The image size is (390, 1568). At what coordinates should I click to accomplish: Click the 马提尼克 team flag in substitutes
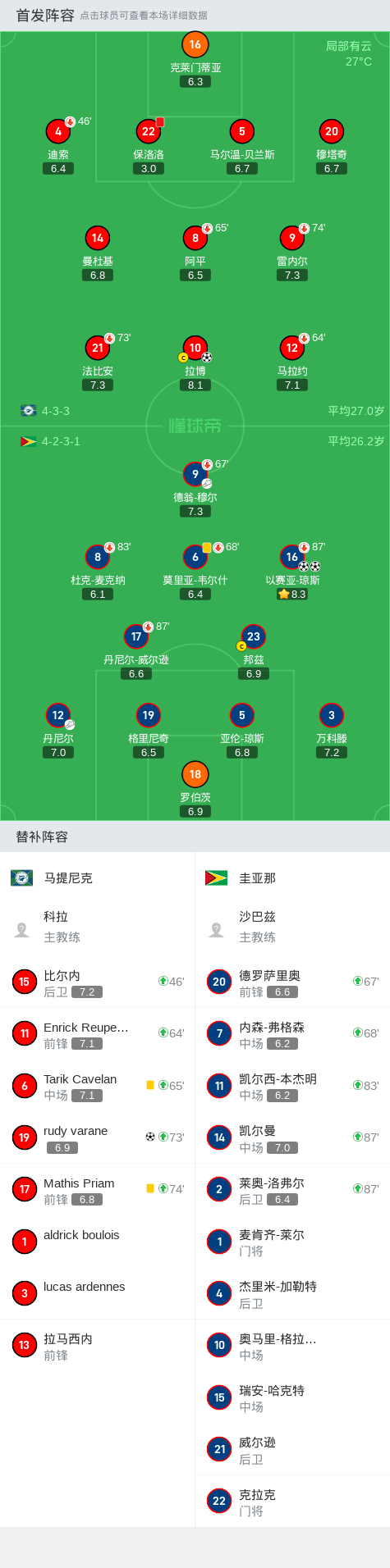(21, 877)
